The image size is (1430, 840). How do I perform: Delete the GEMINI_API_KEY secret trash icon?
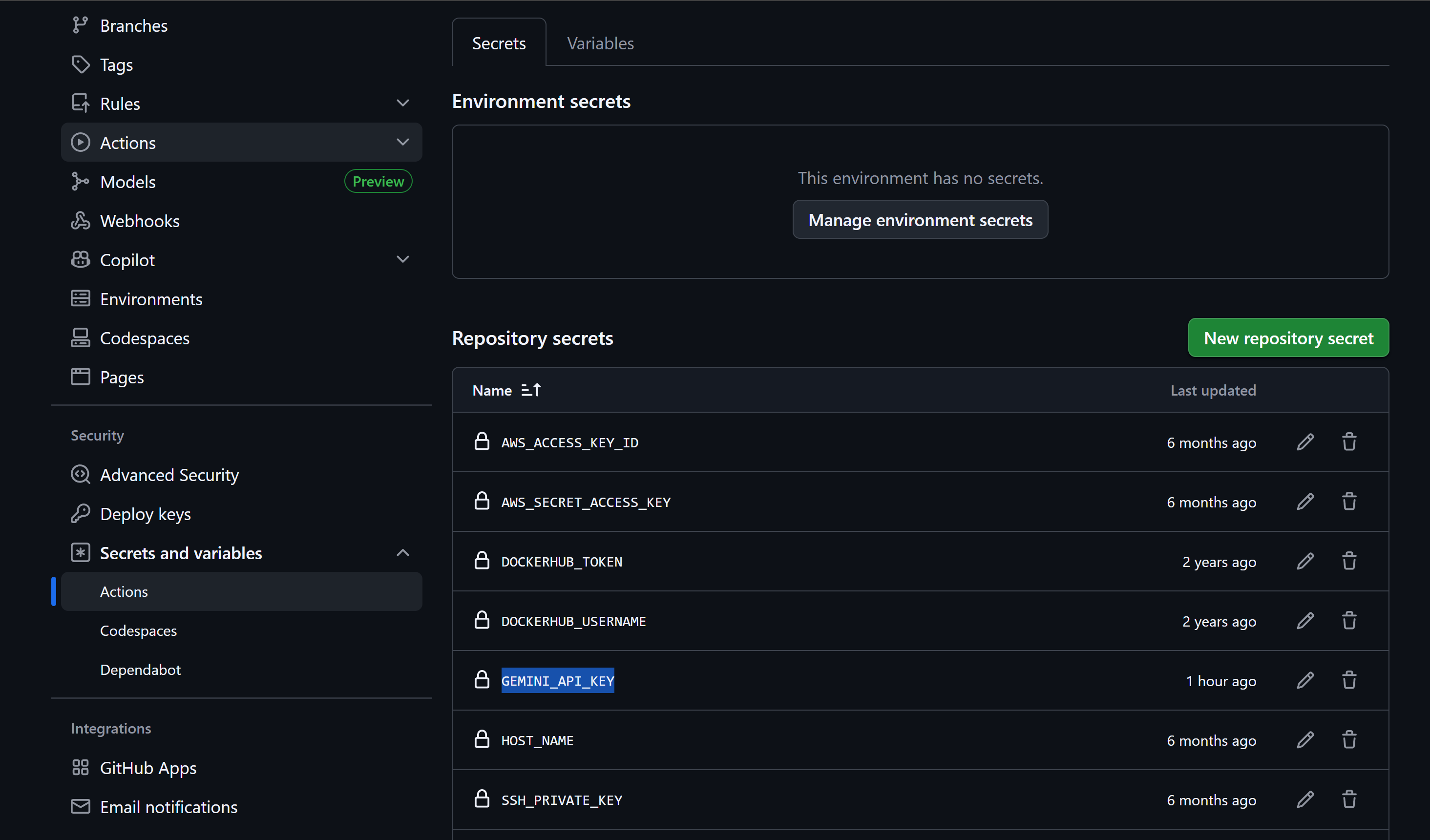point(1349,680)
